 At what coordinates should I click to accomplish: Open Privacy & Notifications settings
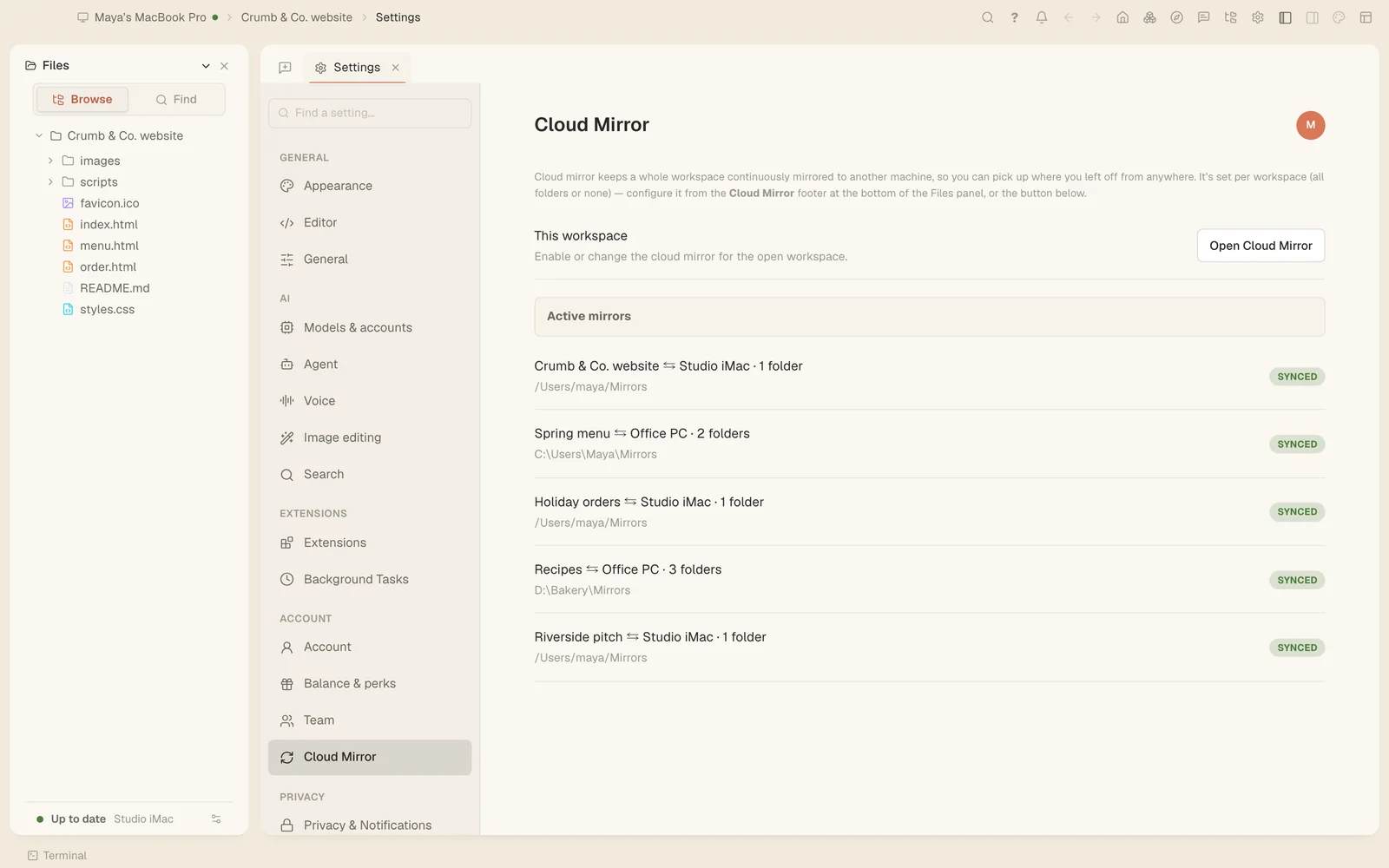pos(370,825)
